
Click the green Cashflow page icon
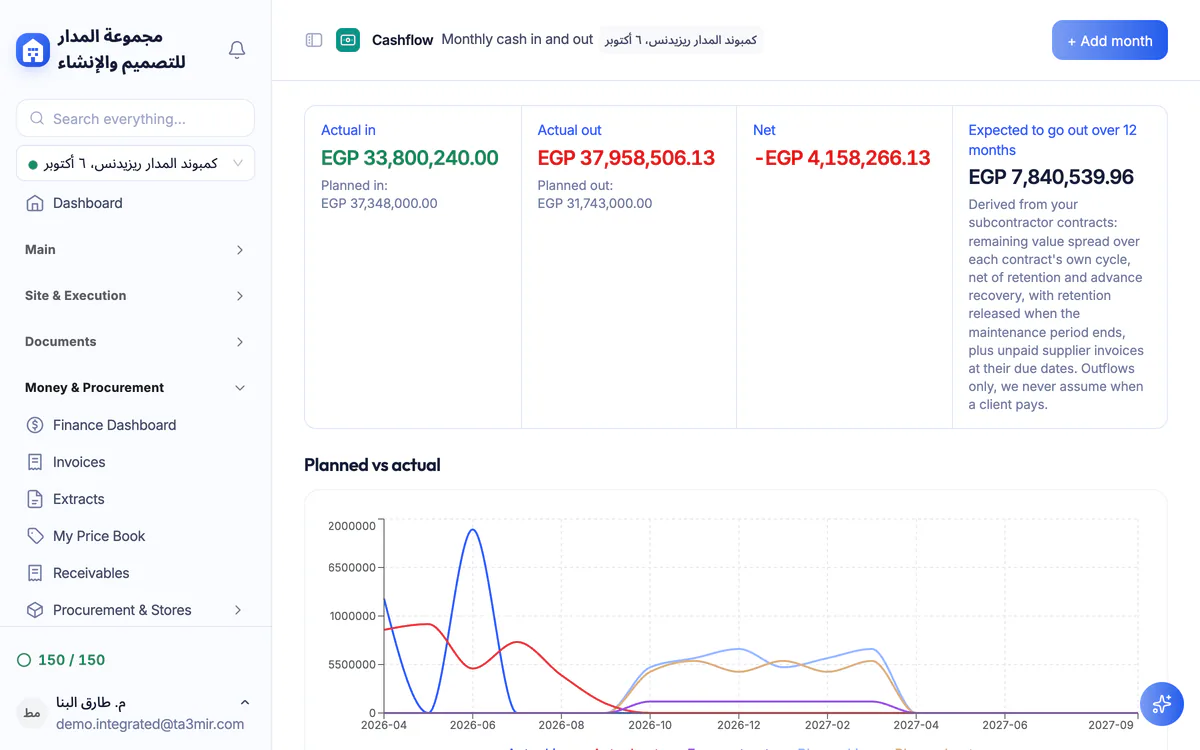point(348,40)
